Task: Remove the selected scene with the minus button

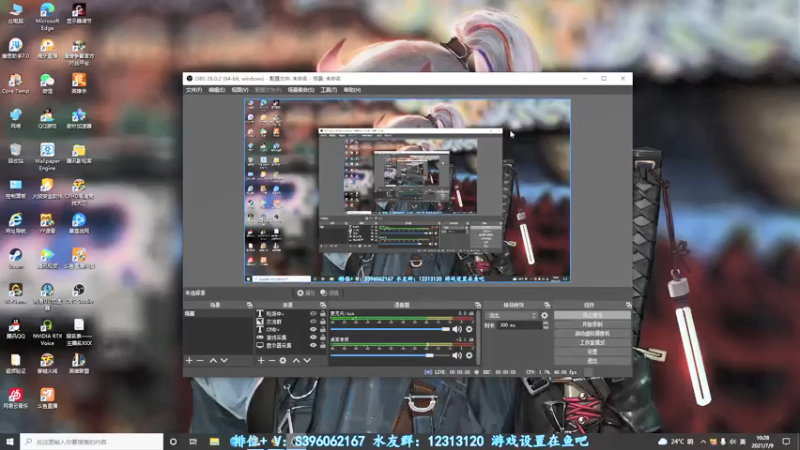Action: [200, 360]
